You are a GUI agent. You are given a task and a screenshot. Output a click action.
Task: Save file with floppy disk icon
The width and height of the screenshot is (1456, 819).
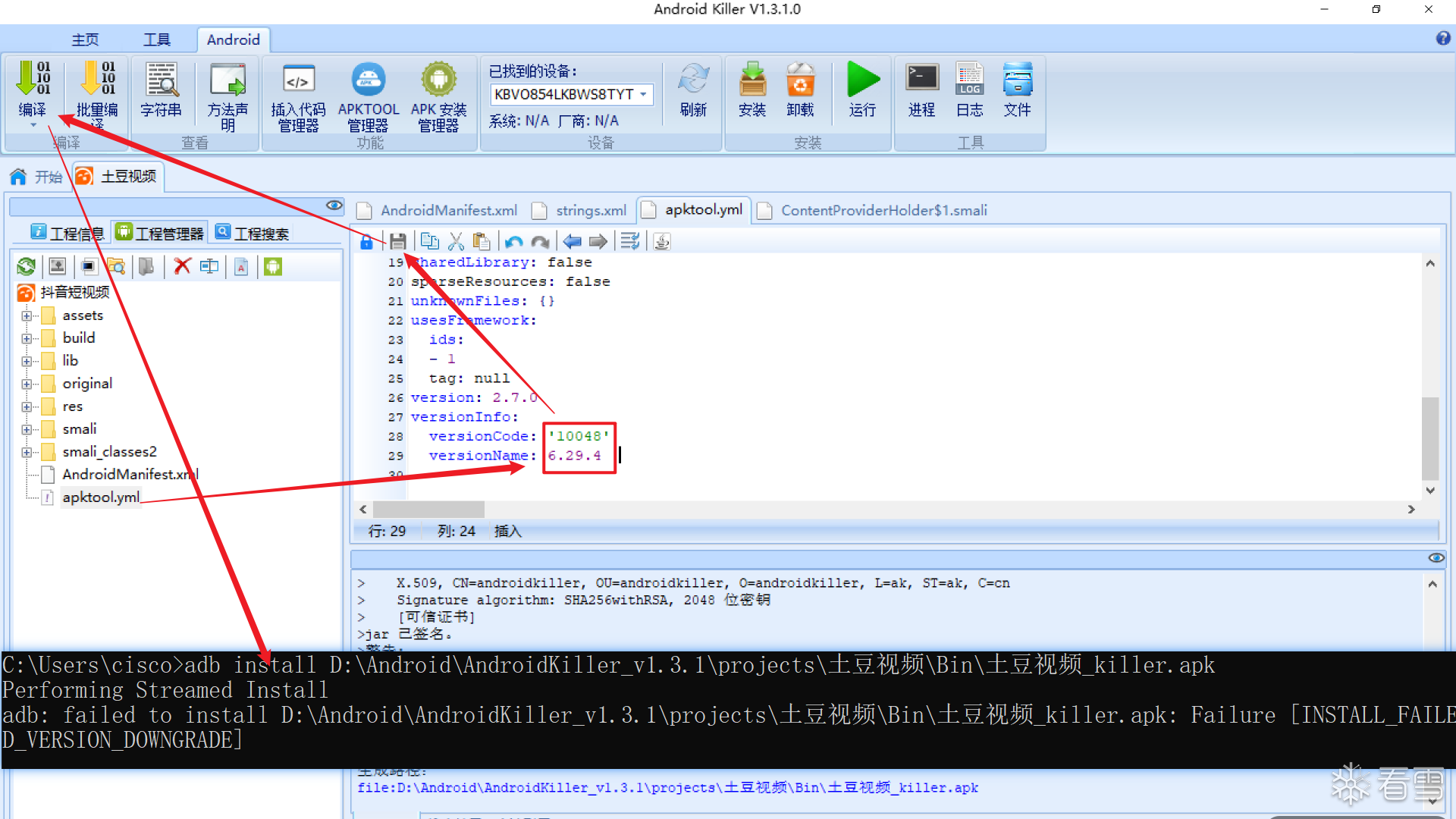click(398, 242)
